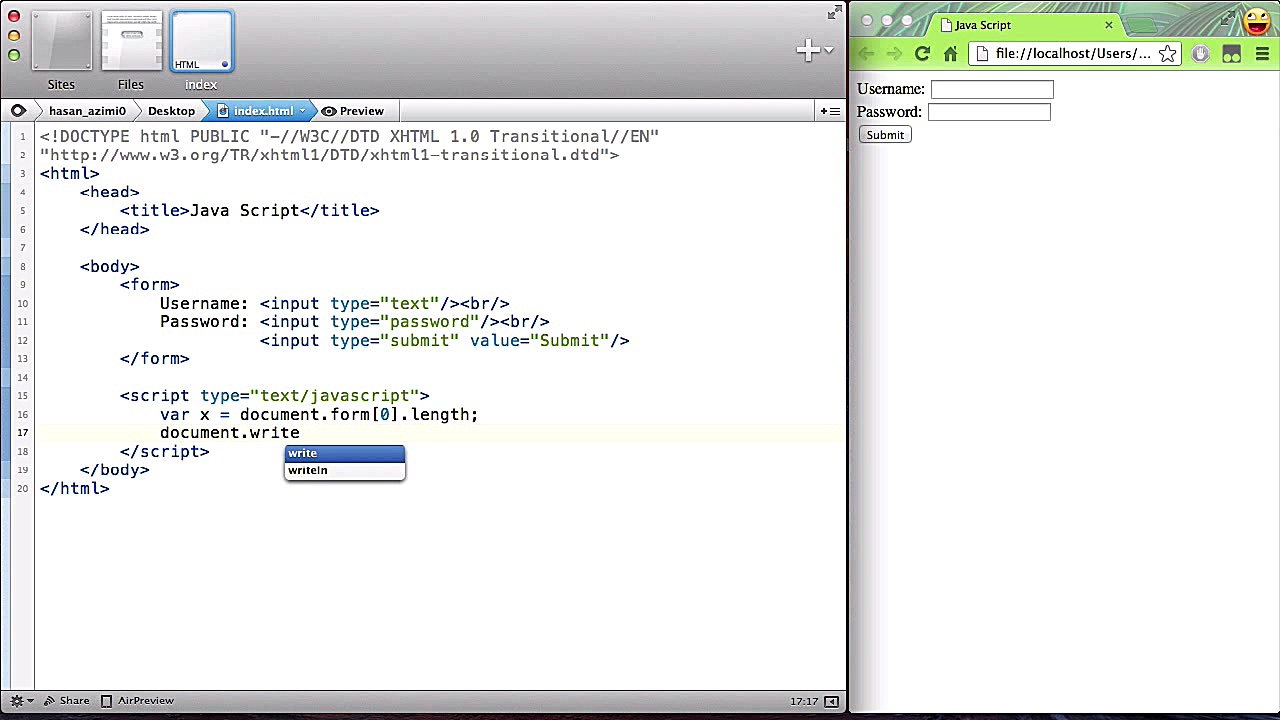Image resolution: width=1280 pixels, height=720 pixels.
Task: Choose 'write' from the autocomplete list
Action: (345, 453)
